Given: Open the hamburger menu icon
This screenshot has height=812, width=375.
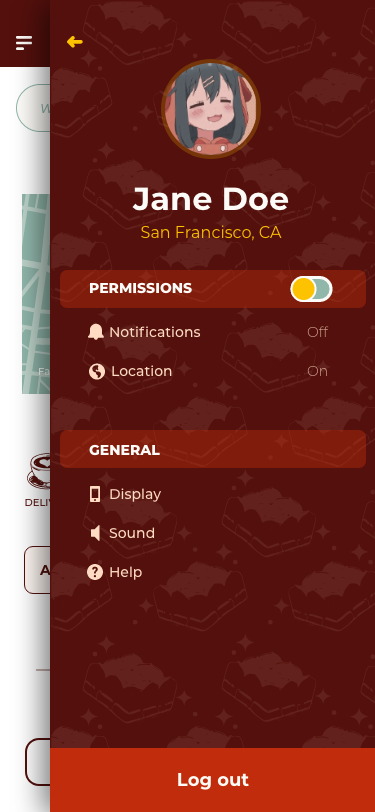Looking at the screenshot, I should click(x=24, y=43).
